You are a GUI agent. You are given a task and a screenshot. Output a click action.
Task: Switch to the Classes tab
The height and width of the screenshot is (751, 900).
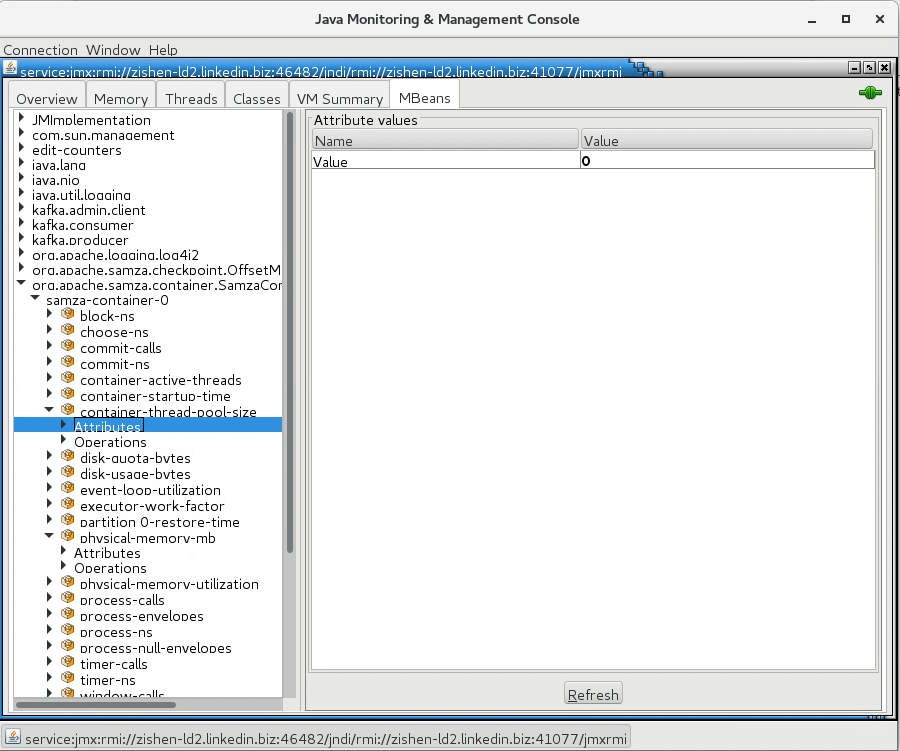tap(257, 99)
